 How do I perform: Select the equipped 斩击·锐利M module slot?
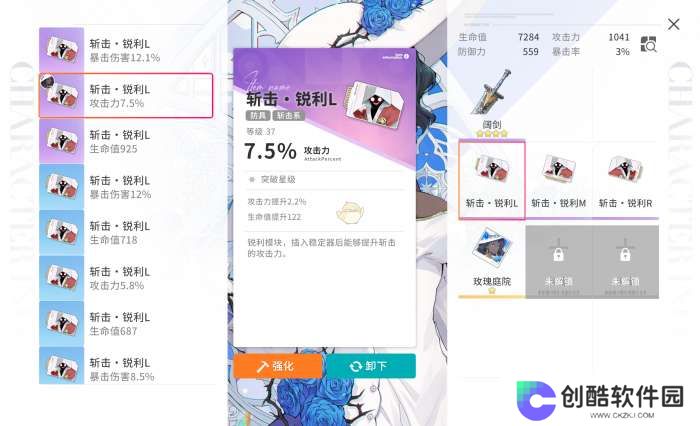[x=558, y=180]
